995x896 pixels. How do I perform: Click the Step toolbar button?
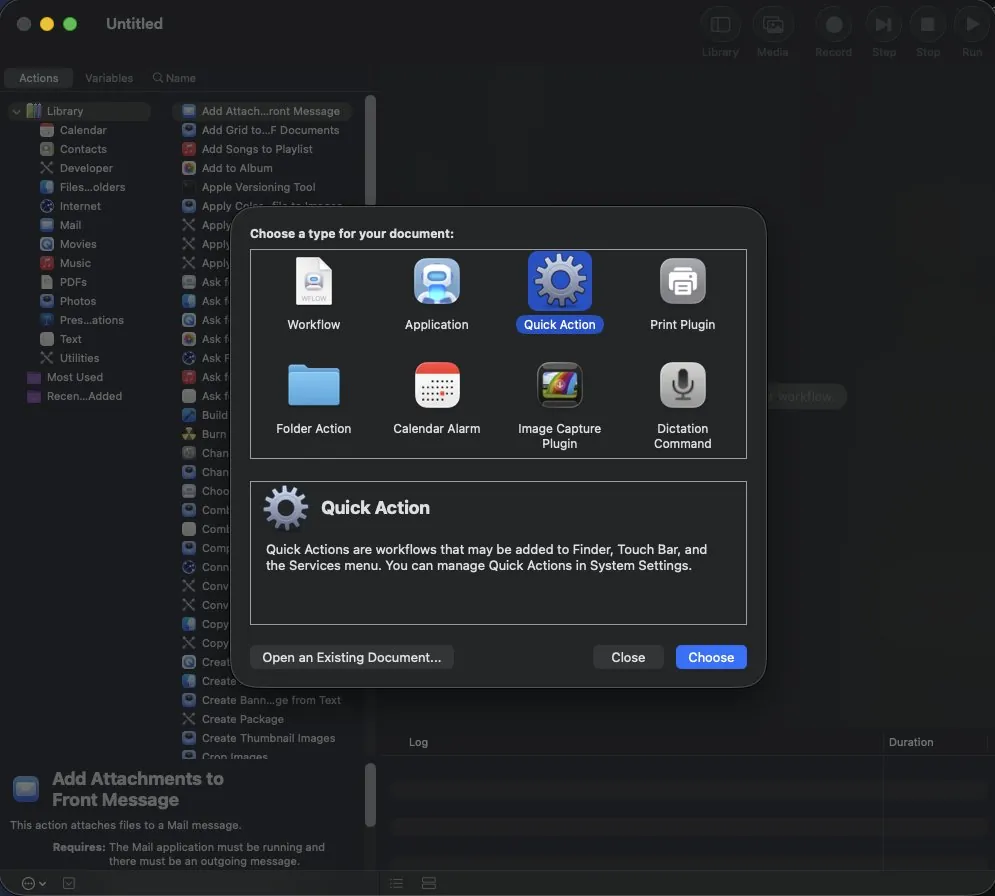click(x=883, y=25)
